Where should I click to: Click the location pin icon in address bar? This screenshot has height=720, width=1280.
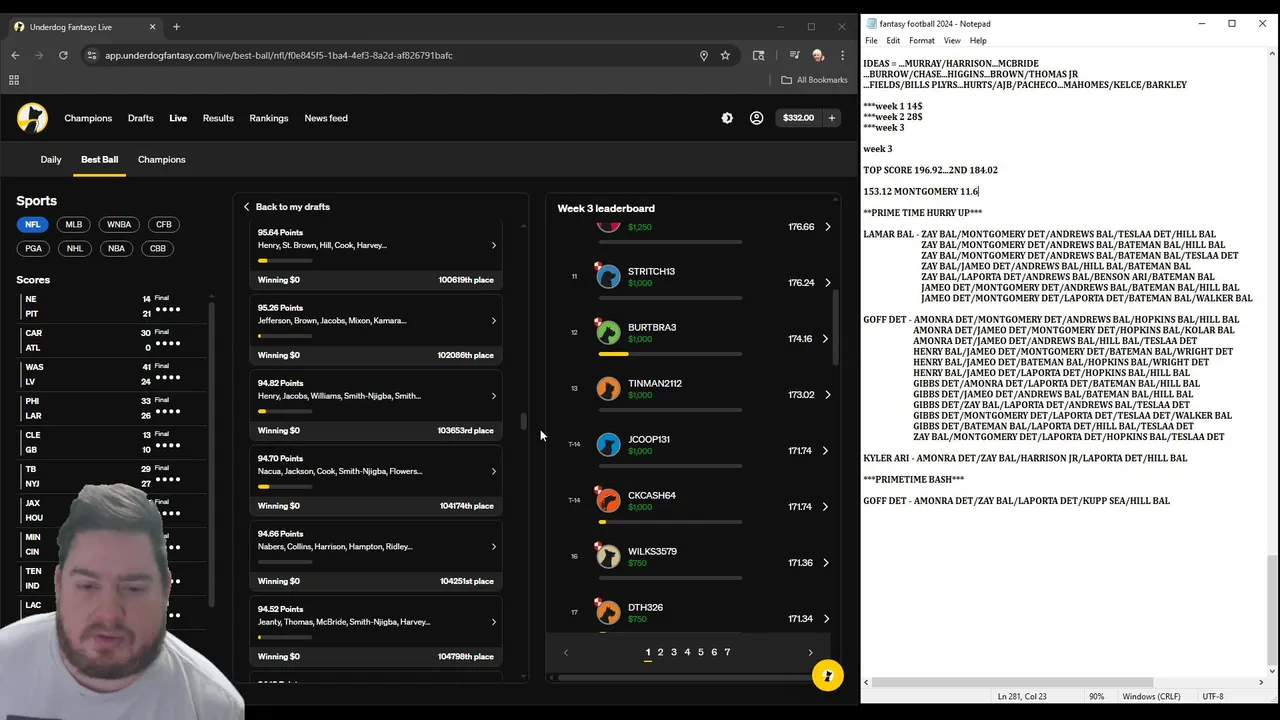tap(704, 55)
